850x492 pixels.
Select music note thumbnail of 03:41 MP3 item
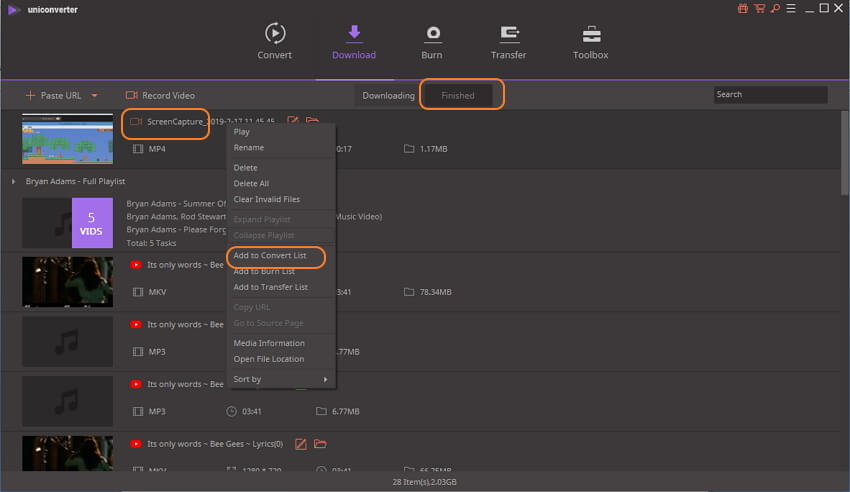68,402
